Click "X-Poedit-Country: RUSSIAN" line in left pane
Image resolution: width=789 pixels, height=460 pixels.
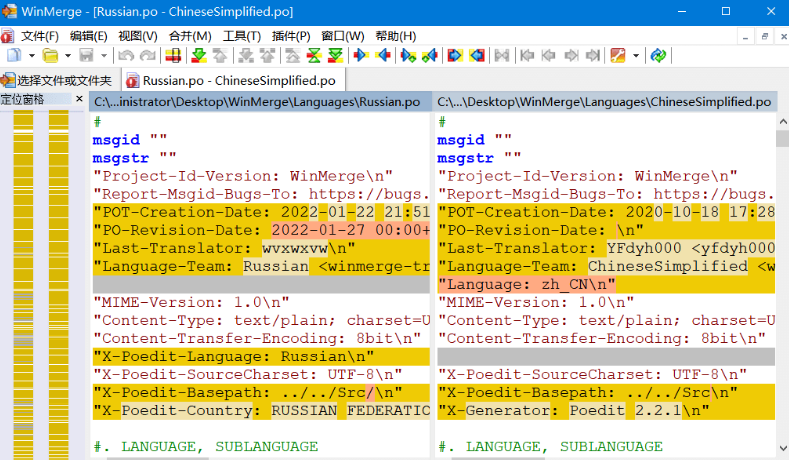point(261,411)
